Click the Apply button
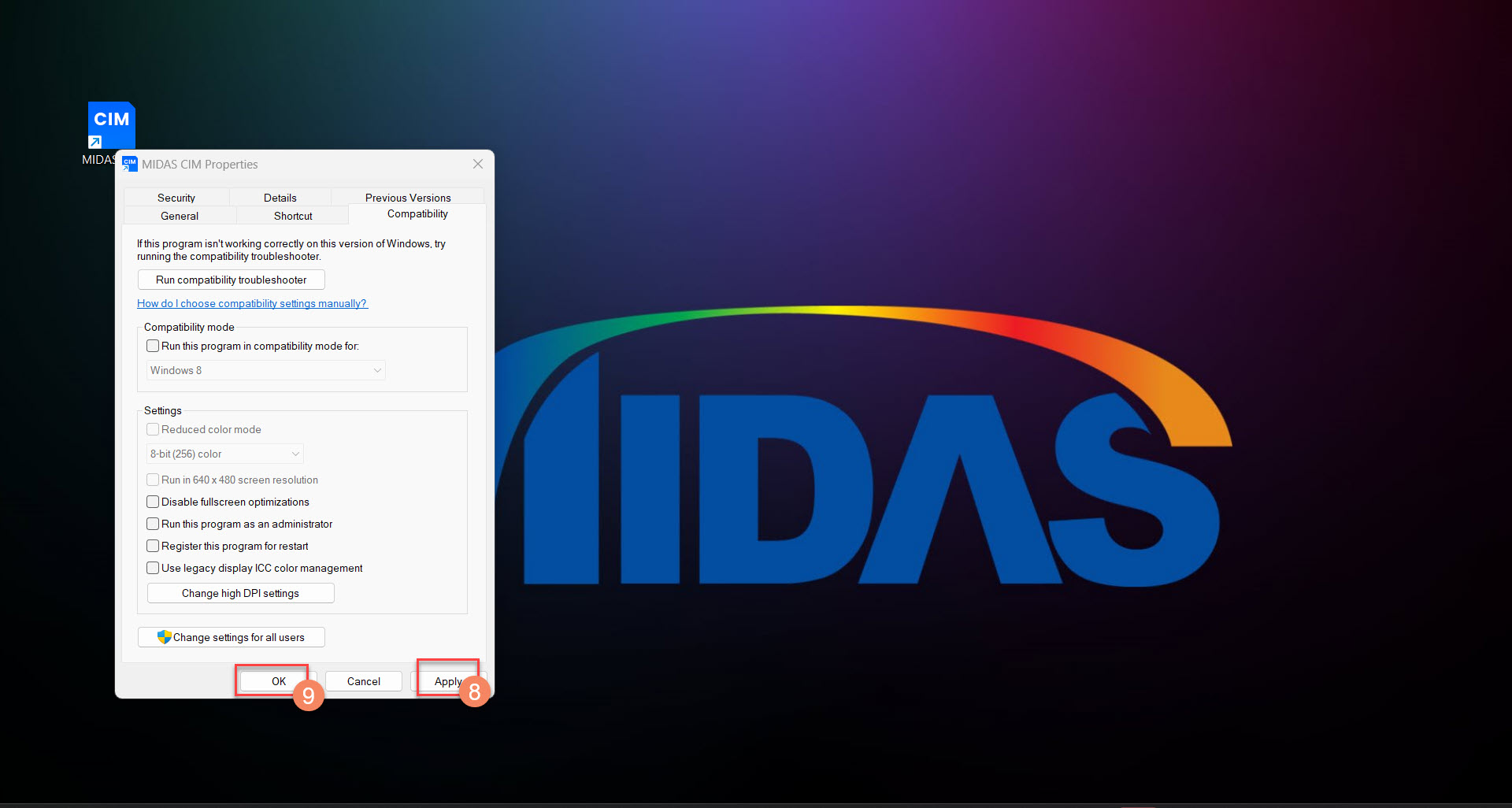1512x808 pixels. pyautogui.click(x=448, y=681)
